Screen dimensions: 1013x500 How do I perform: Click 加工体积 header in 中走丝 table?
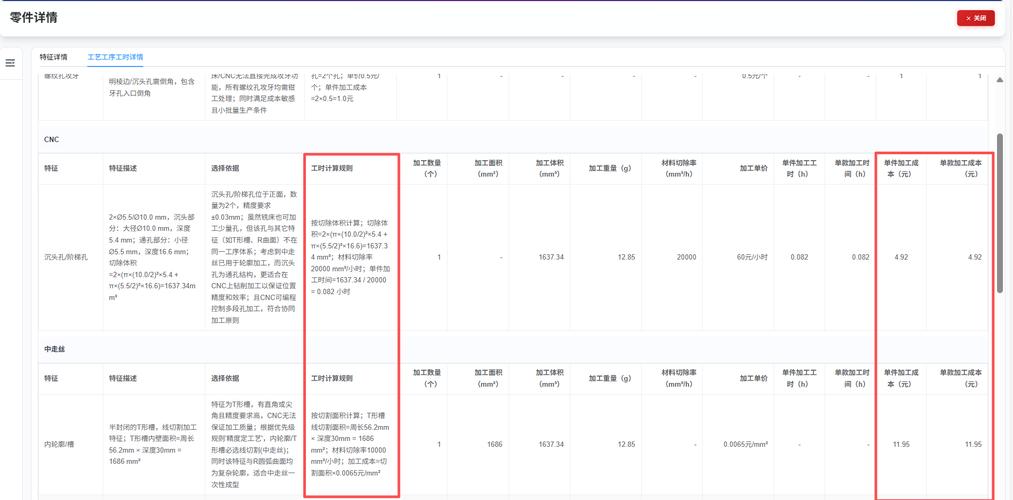tap(549, 378)
